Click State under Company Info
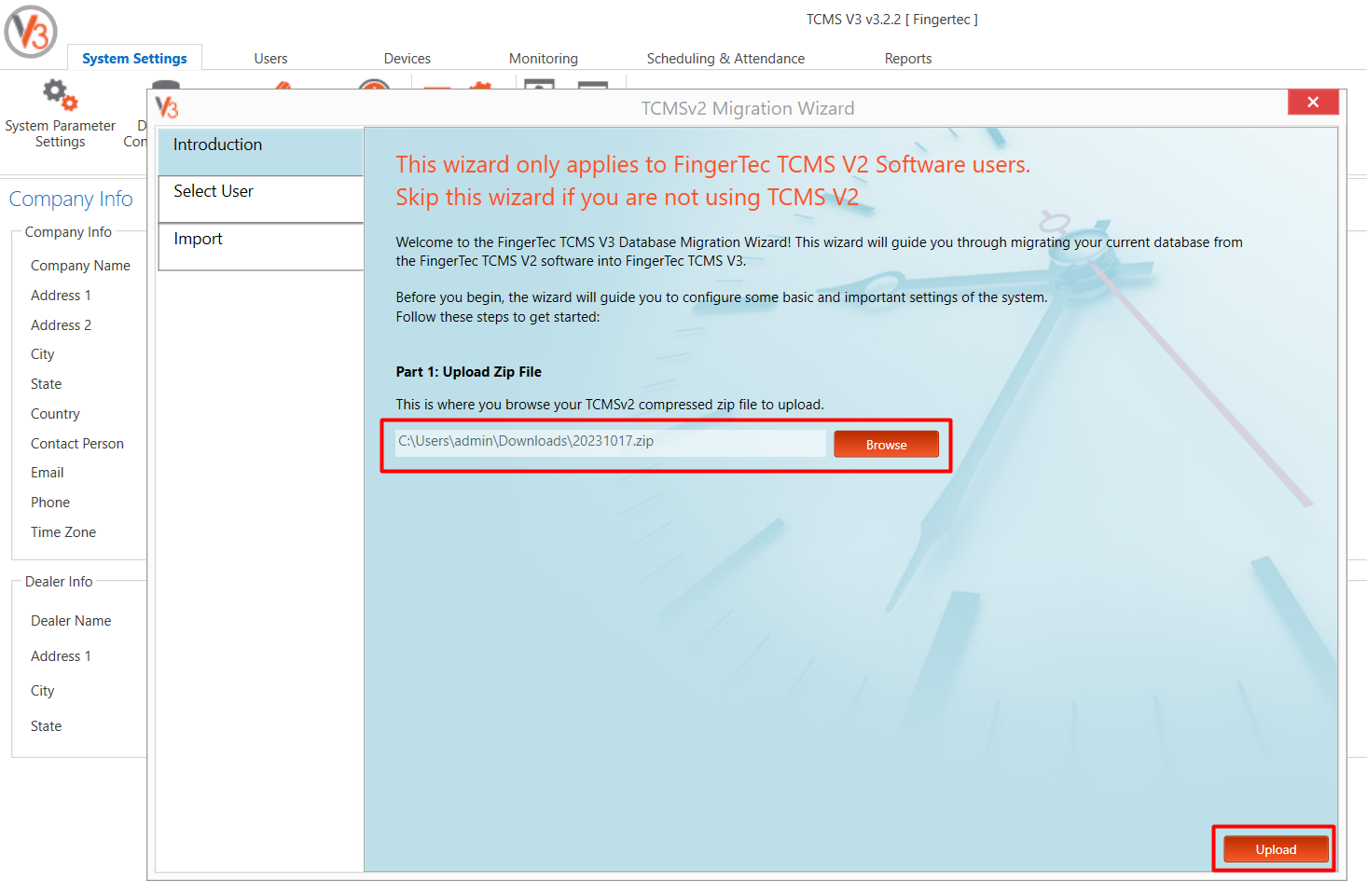 click(x=46, y=384)
